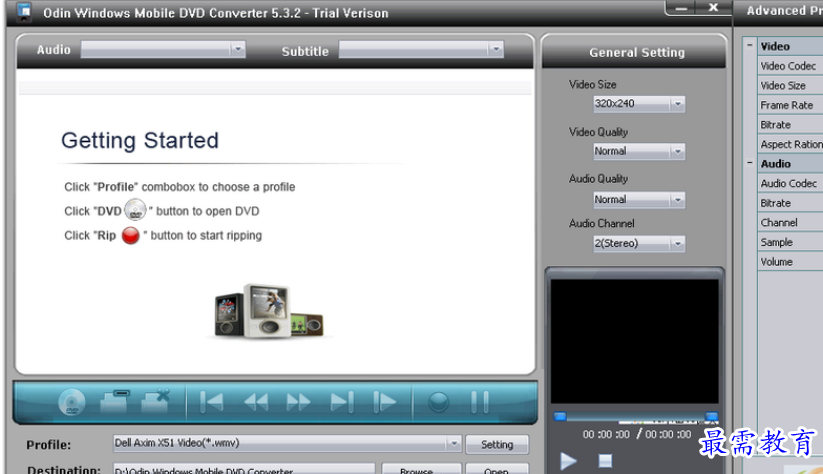Stop the preview playback with the square button
The height and width of the screenshot is (474, 823).
pos(605,461)
